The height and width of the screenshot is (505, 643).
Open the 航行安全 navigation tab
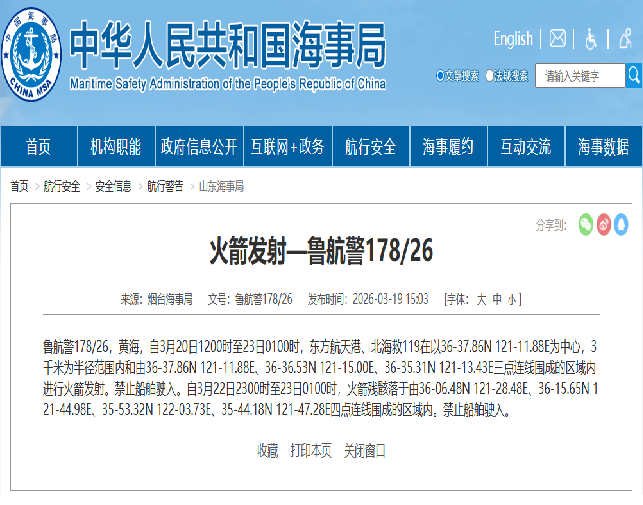[370, 147]
